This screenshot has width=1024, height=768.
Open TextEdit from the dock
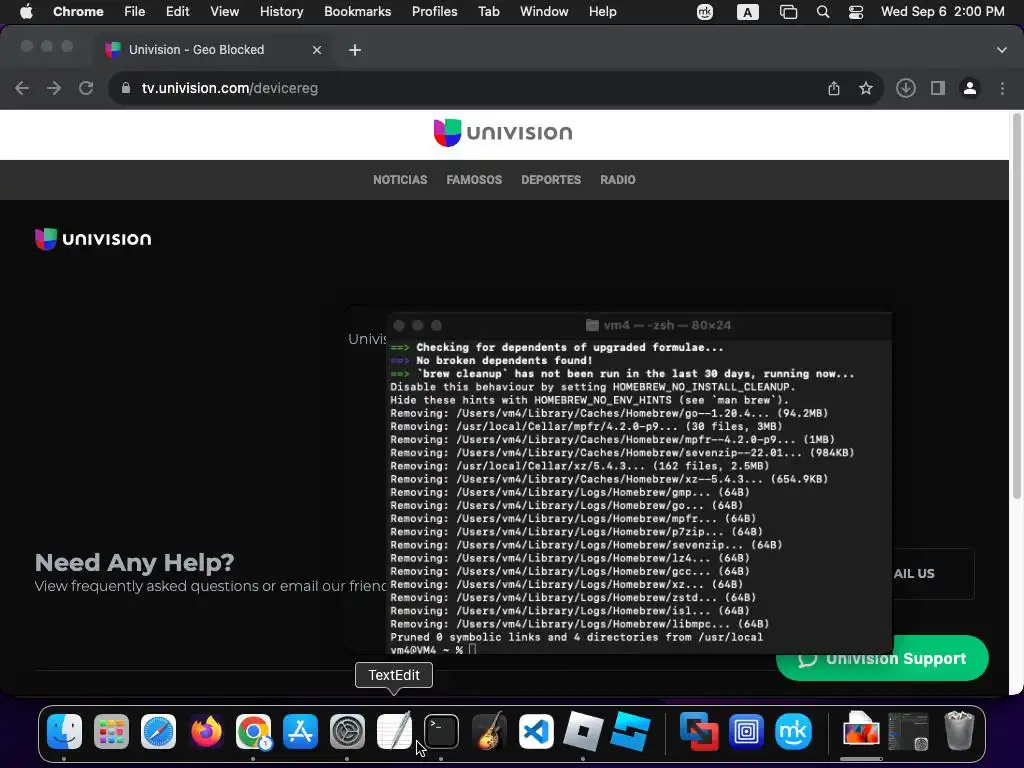[394, 731]
